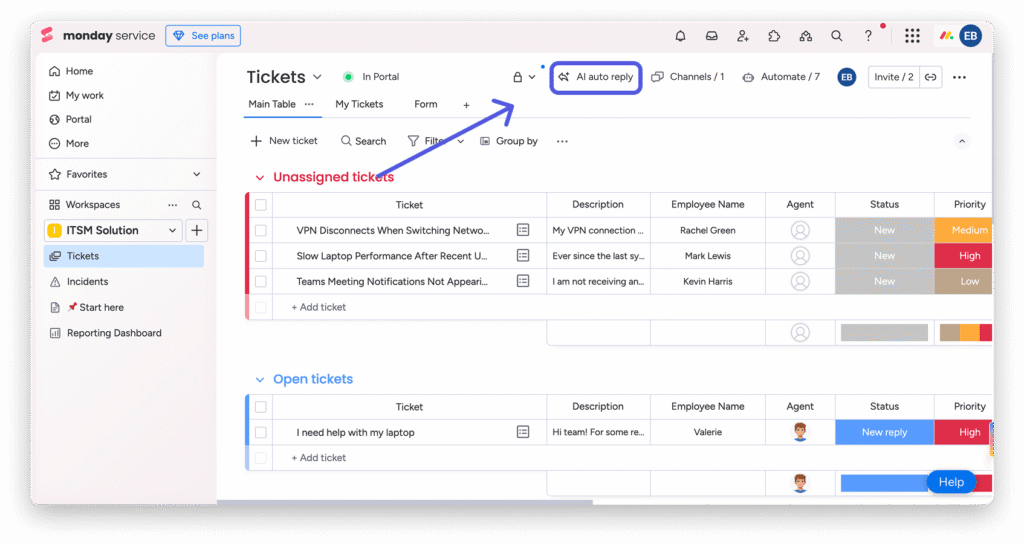Open Main Table view options dots
The height and width of the screenshot is (544, 1024).
[309, 104]
